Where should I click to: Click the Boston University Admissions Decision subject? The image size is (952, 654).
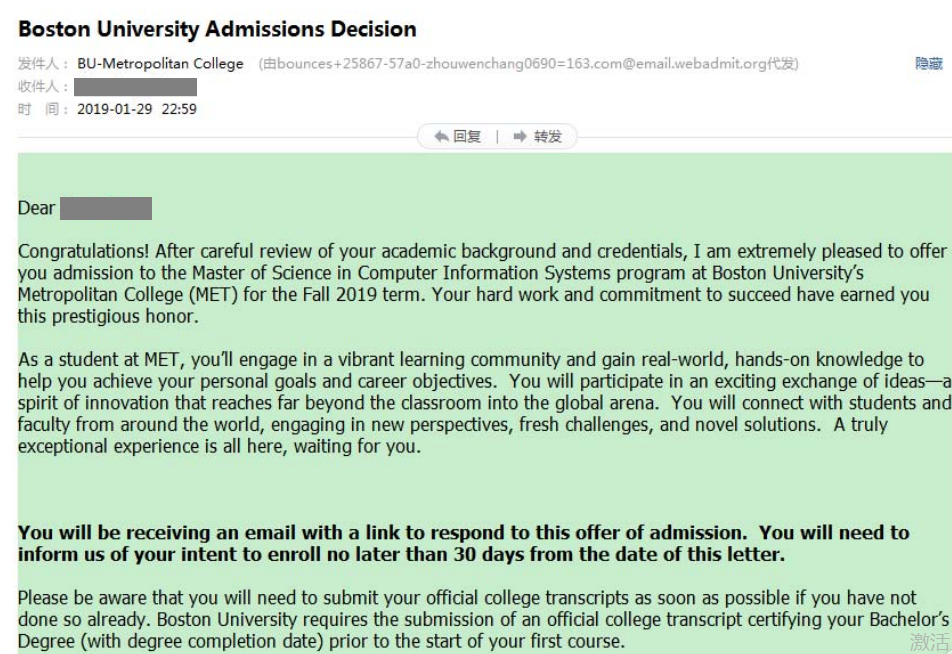(217, 29)
